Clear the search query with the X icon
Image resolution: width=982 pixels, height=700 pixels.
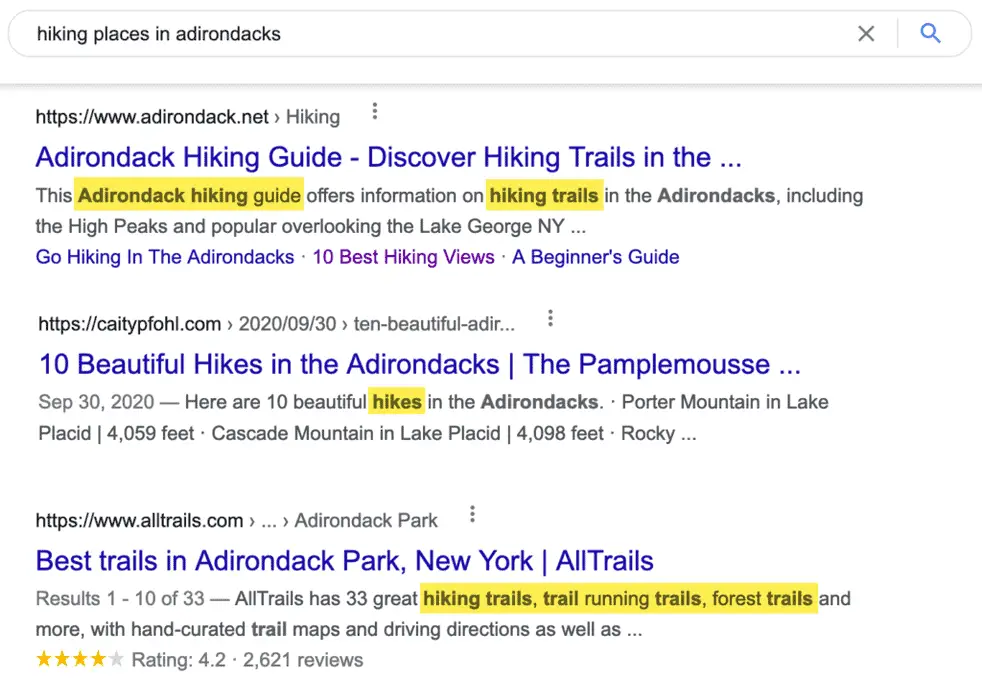(866, 33)
